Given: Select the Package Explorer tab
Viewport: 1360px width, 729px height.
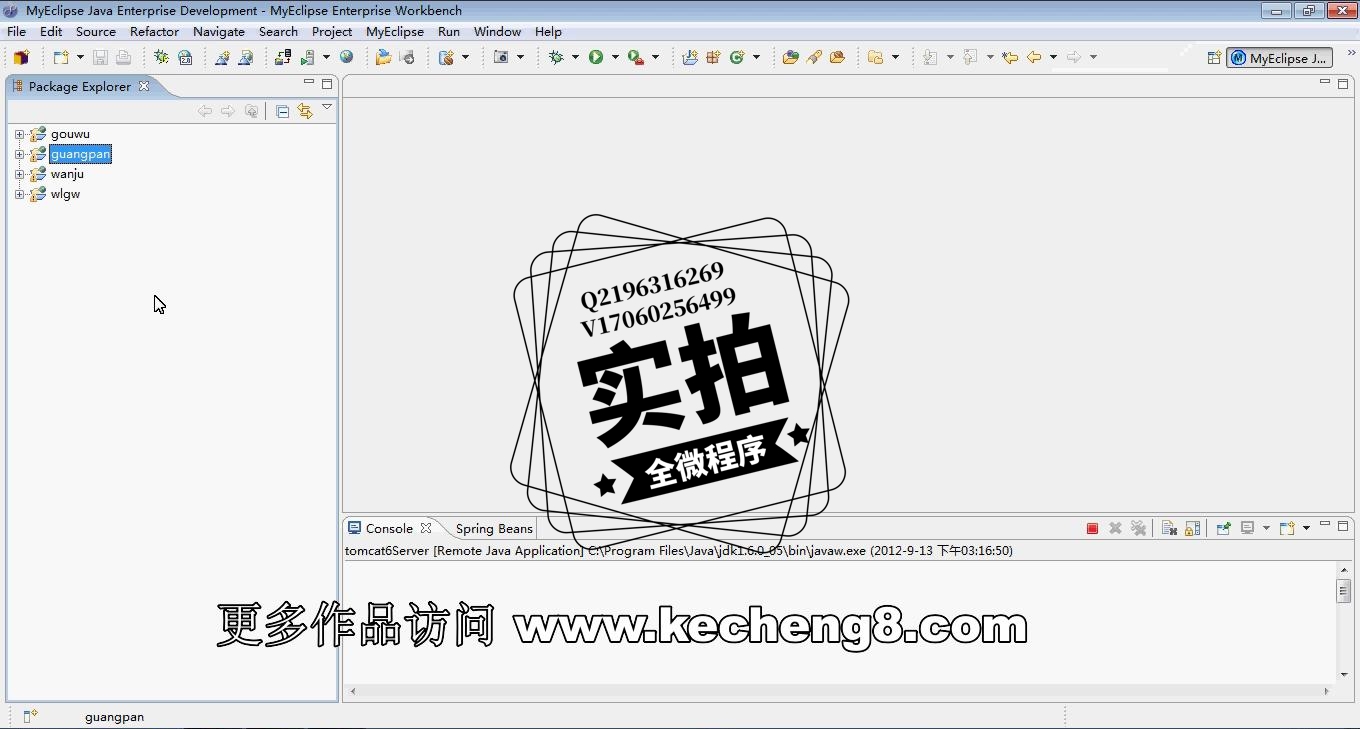Looking at the screenshot, I should [x=80, y=86].
